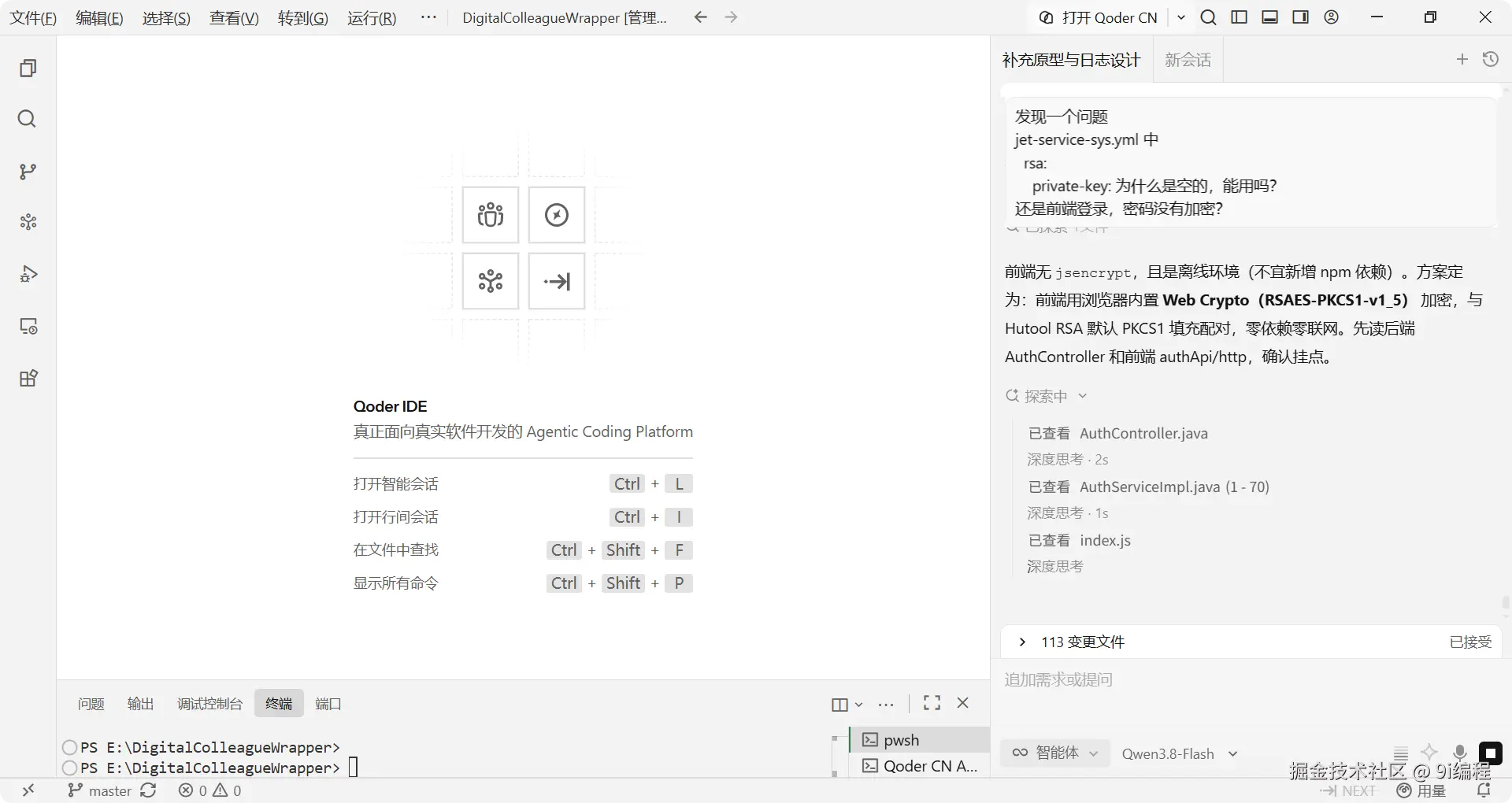Toggle bottom panel layout icon
Viewport: 1512px width, 803px height.
1270,17
